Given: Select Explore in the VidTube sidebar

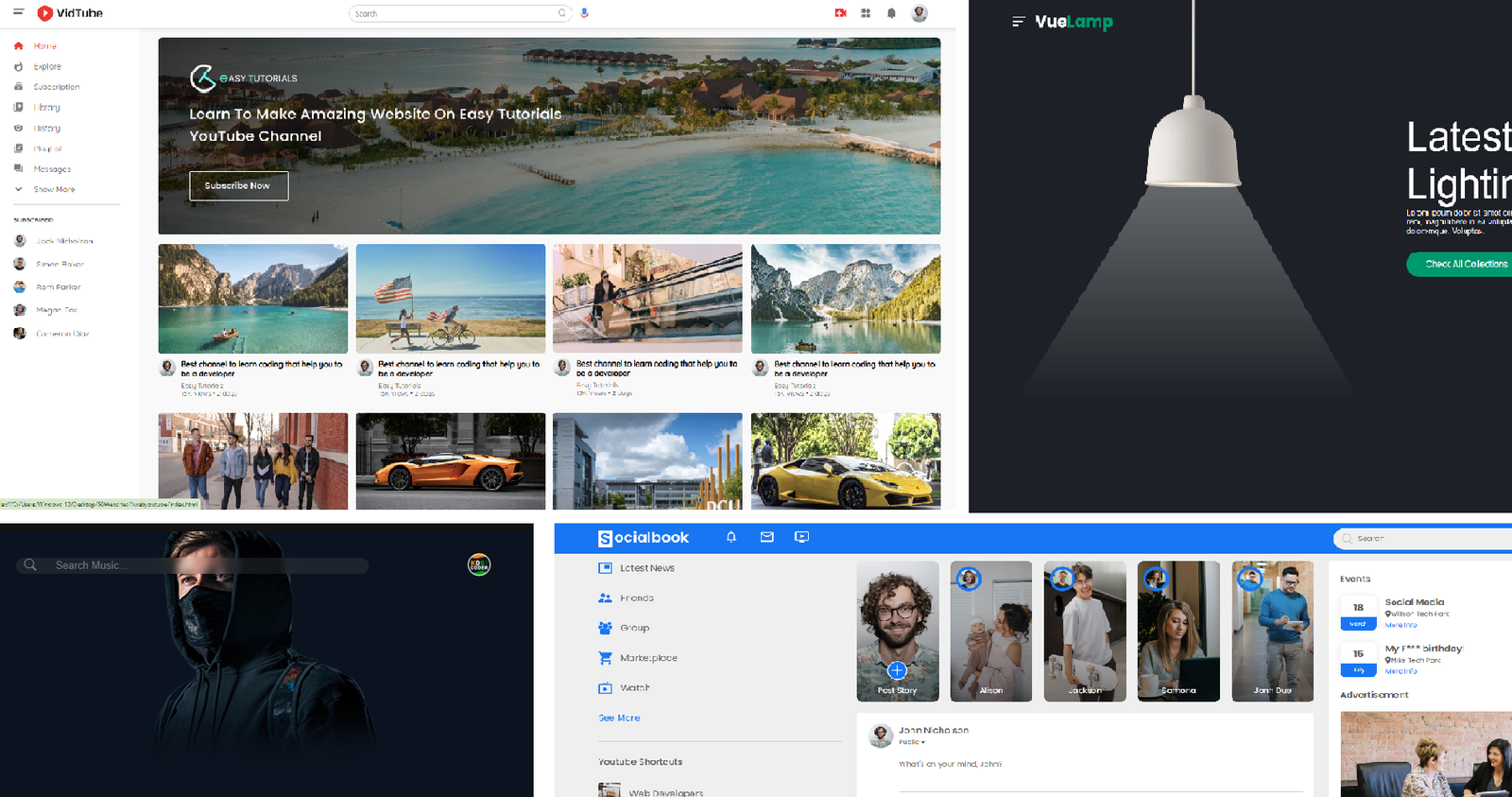Looking at the screenshot, I should [46, 67].
